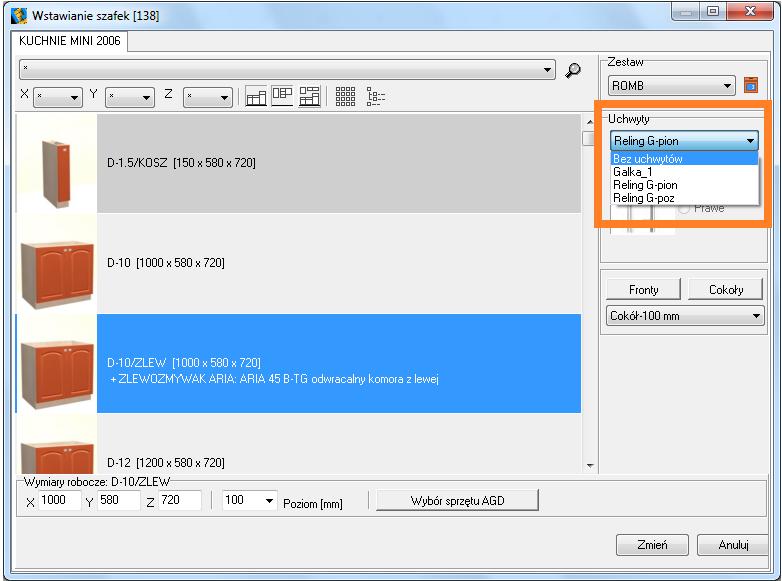Show only base cabinets with first filter icon
782x581 pixels.
point(256,96)
